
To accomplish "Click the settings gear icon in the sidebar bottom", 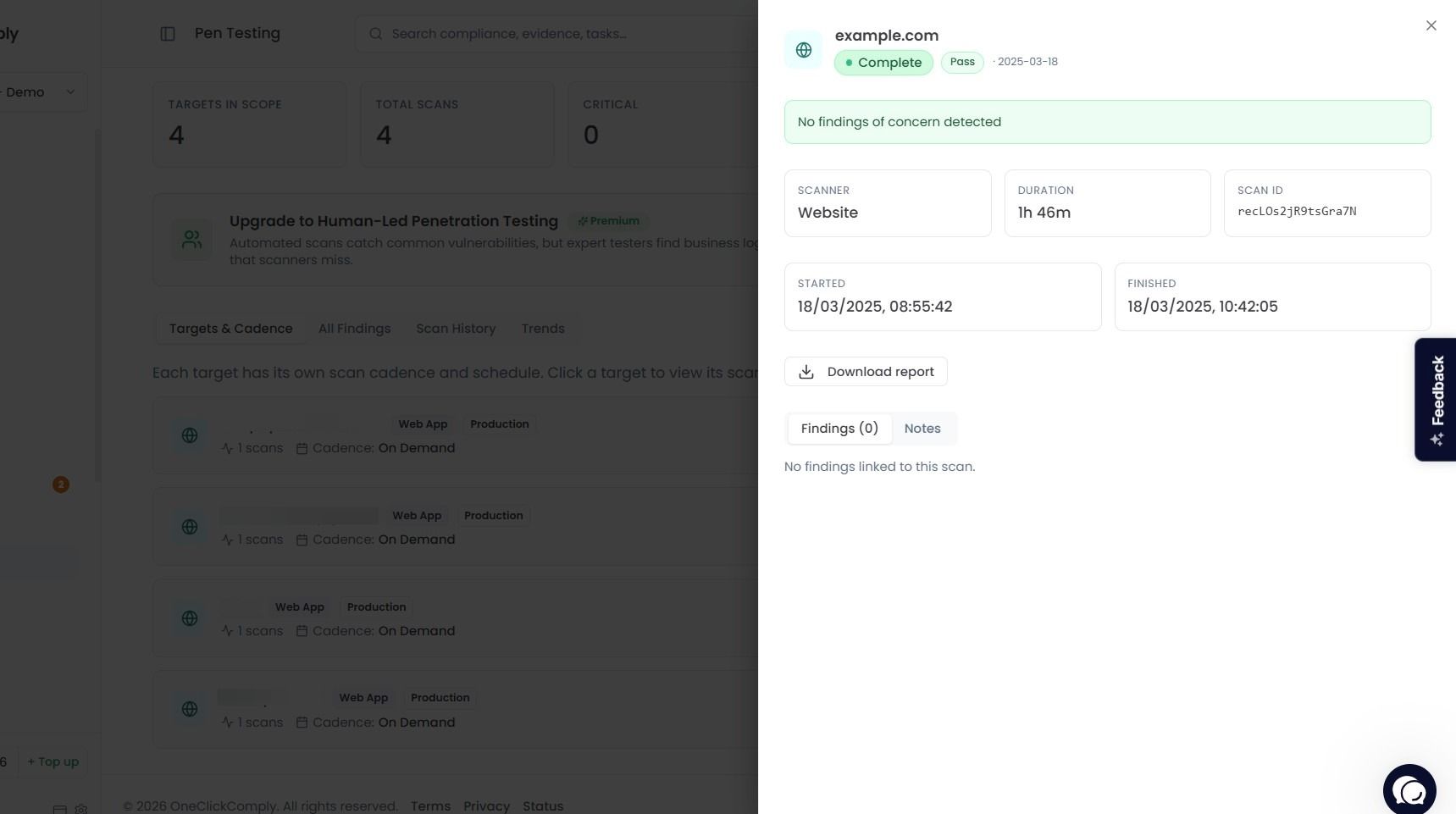I will pyautogui.click(x=81, y=809).
